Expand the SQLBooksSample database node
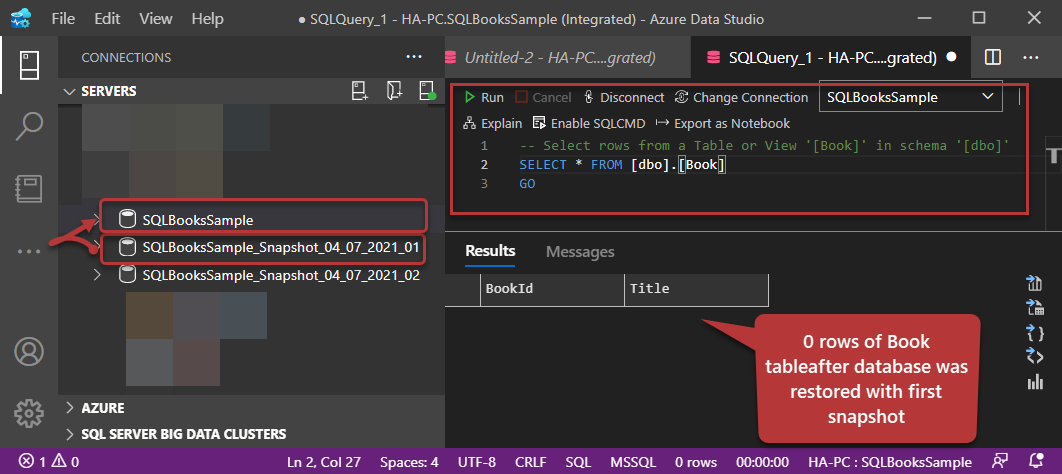The image size is (1062, 474). tap(97, 219)
